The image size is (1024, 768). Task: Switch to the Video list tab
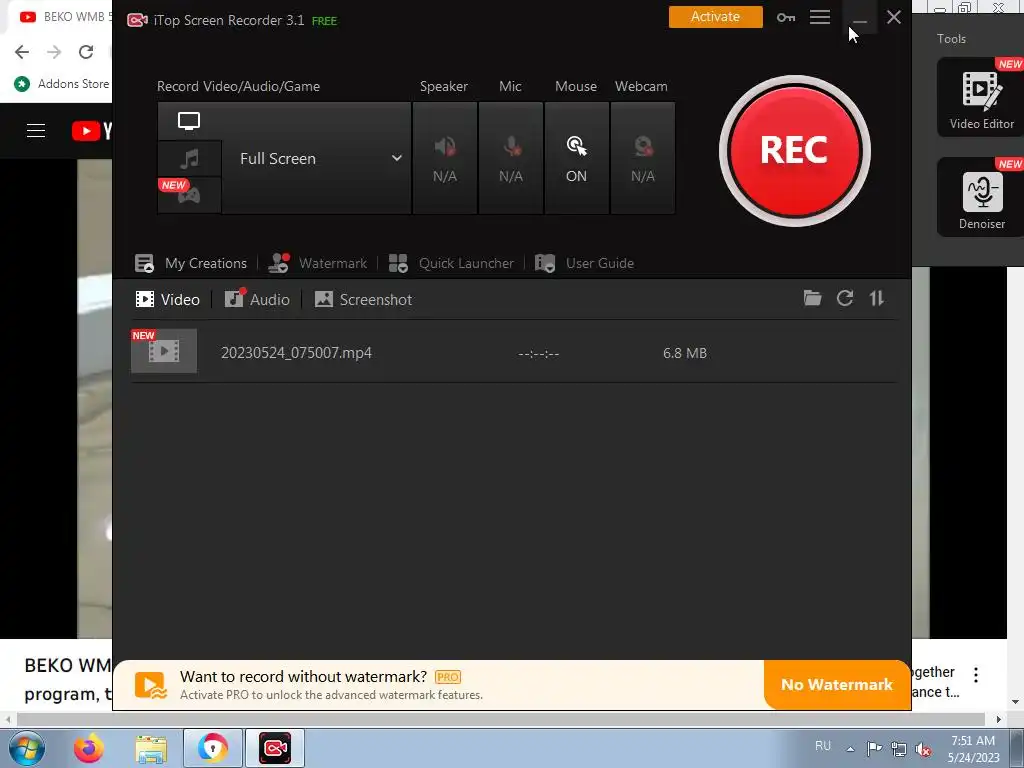[x=167, y=299]
